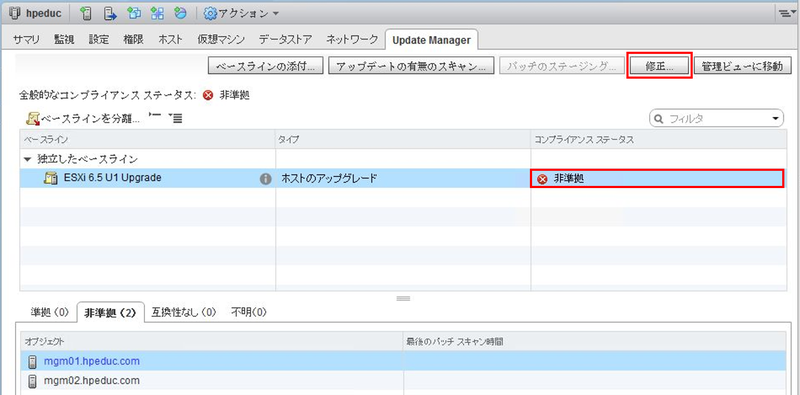Image resolution: width=800 pixels, height=395 pixels.
Task: Click the コンプライアンス ステータス column header
Action: (x=659, y=139)
